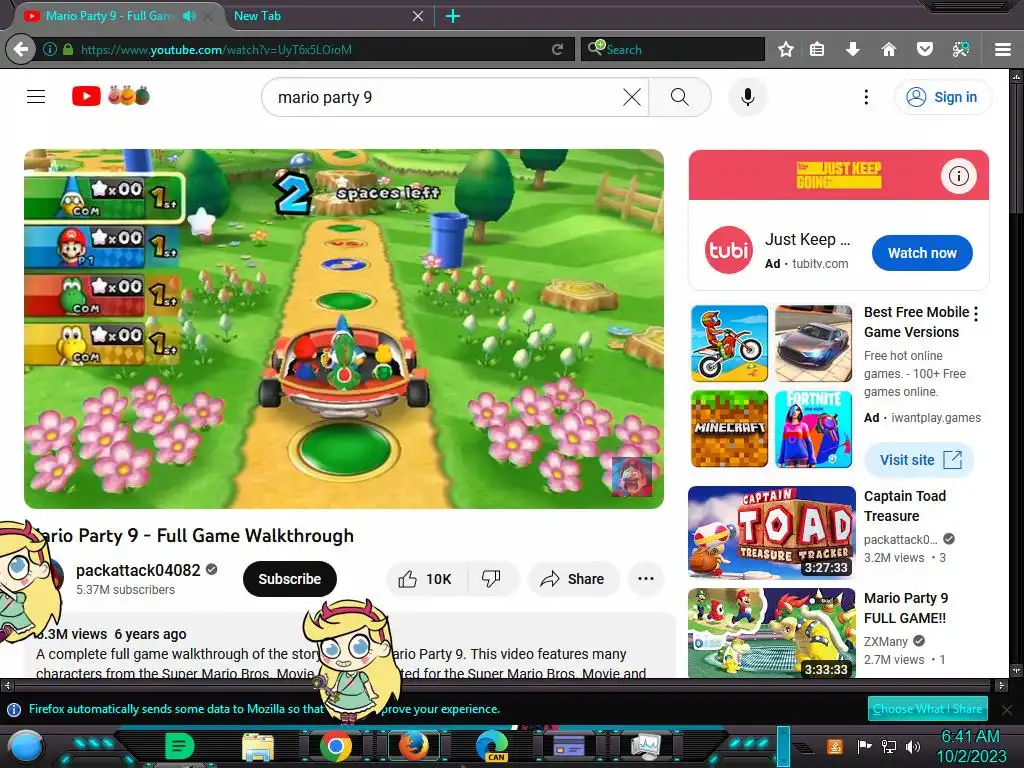The image size is (1024, 768).
Task: Launch Chrome from the taskbar
Action: [x=336, y=746]
